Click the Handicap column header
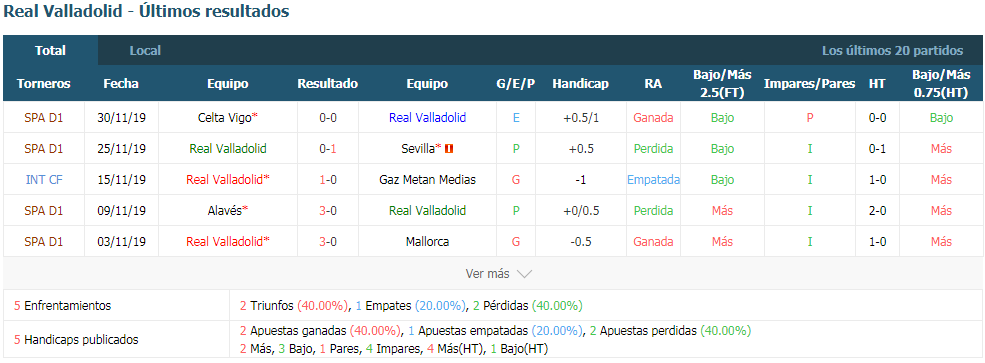Image resolution: width=985 pixels, height=363 pixels. pyautogui.click(x=580, y=84)
